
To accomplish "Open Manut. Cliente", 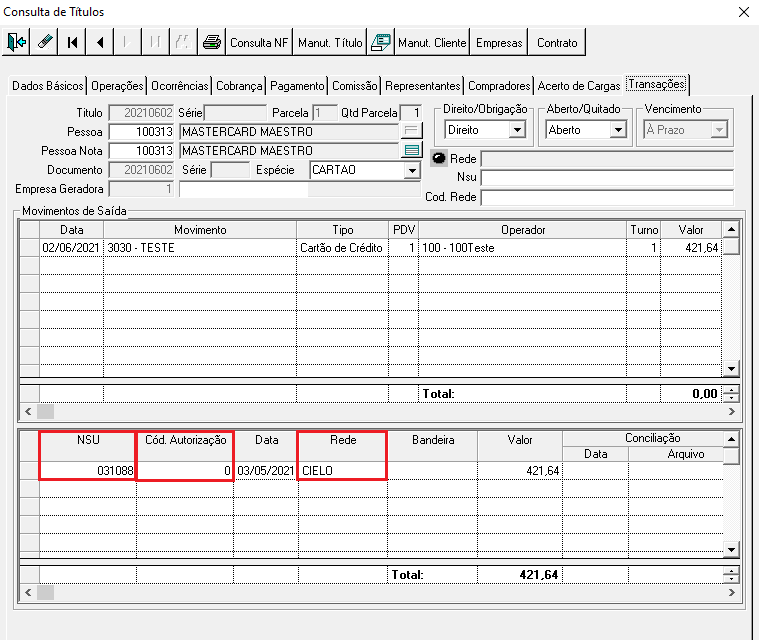I will click(x=432, y=42).
